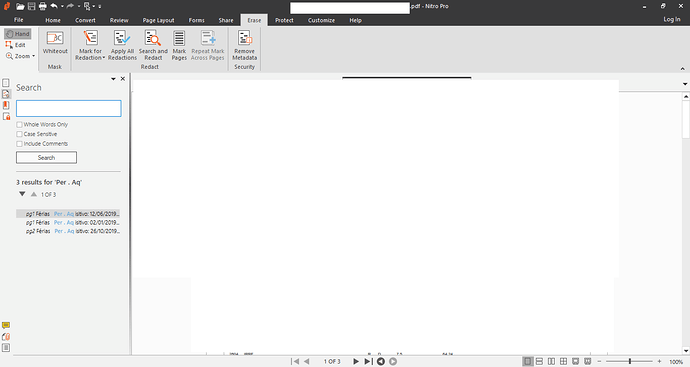Select the Mark Pages tool

[179, 45]
